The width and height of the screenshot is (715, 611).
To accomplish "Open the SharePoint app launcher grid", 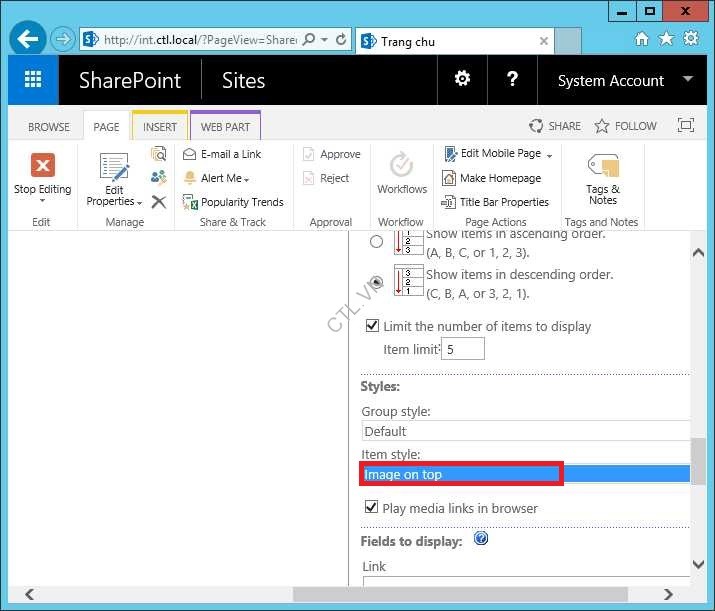I will (33, 80).
